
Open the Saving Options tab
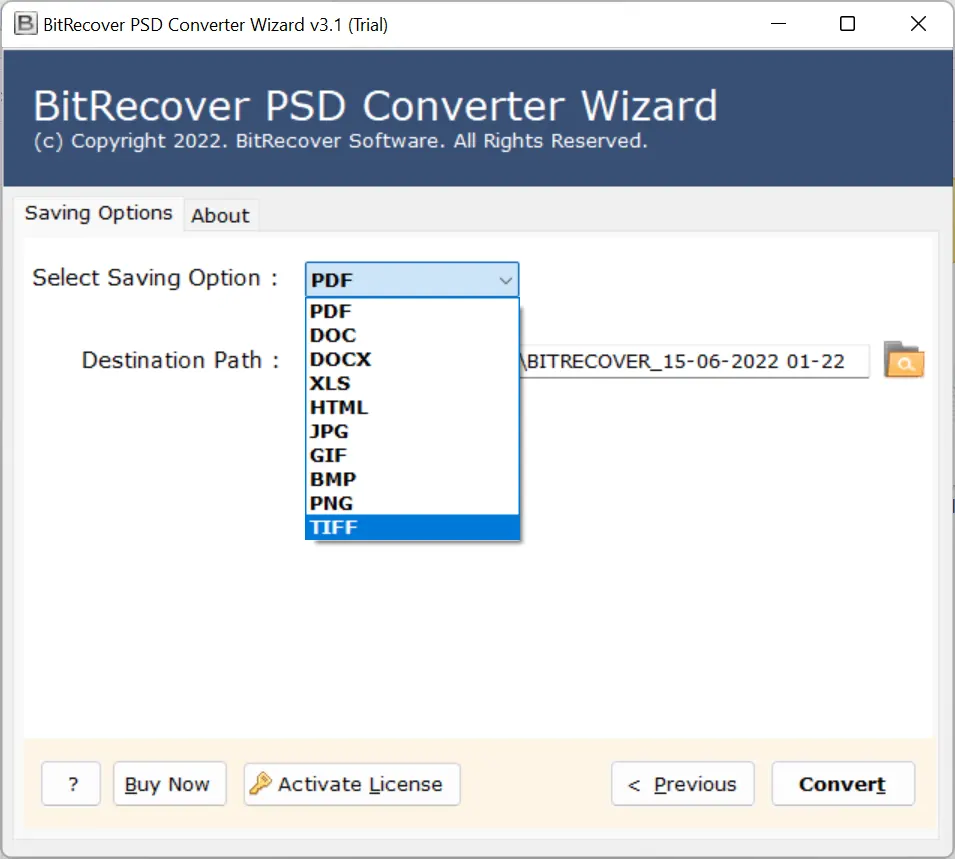[x=99, y=213]
